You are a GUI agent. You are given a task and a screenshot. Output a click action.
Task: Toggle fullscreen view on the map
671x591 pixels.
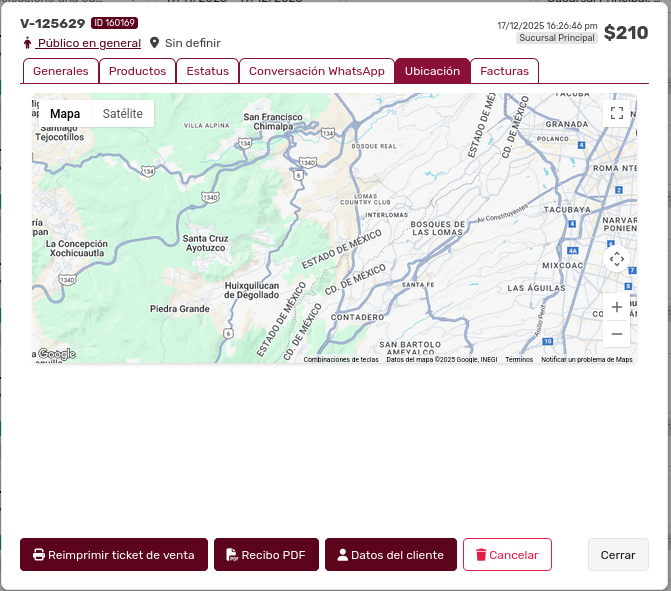(x=617, y=113)
